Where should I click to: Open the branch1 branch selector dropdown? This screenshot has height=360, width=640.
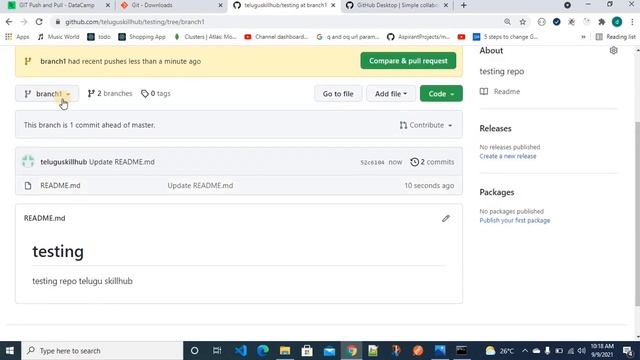pyautogui.click(x=47, y=93)
